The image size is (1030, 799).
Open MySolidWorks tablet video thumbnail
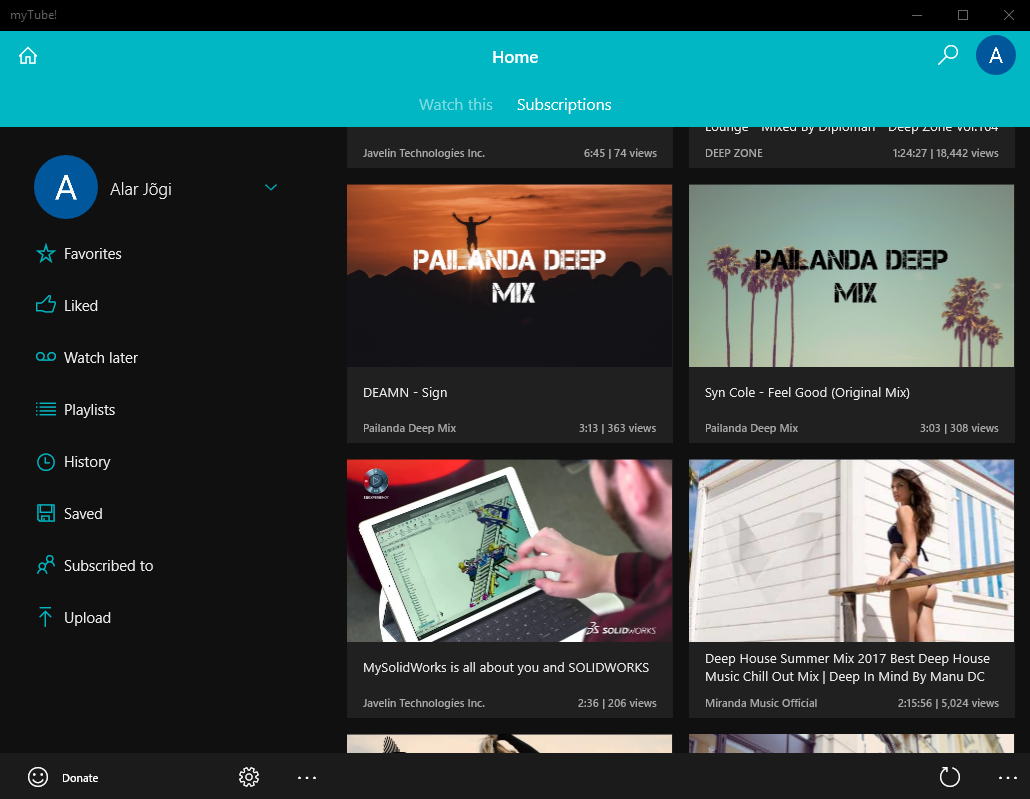click(x=509, y=551)
